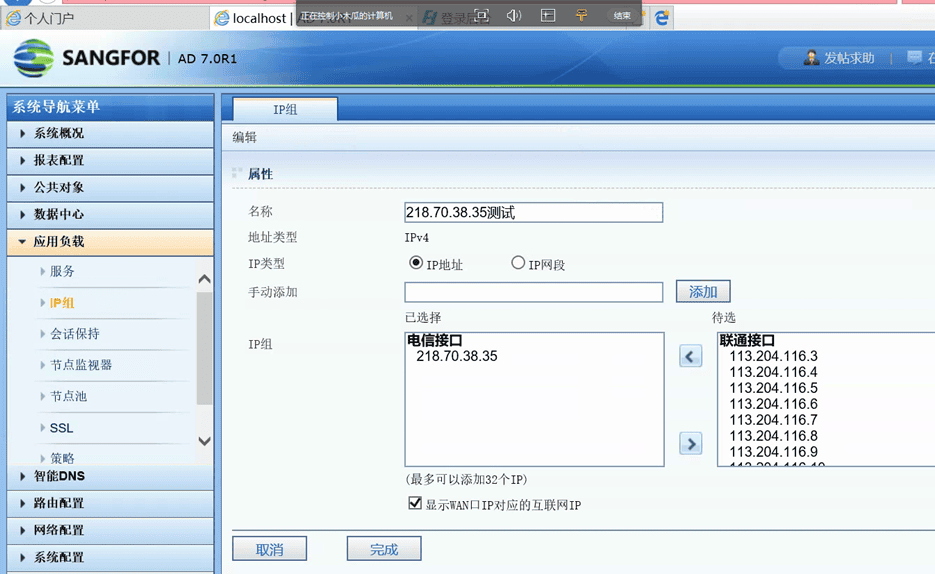The width and height of the screenshot is (935, 574).
Task: Toggle 显示WAN口IP对应的互联网IP checkbox
Action: (415, 503)
